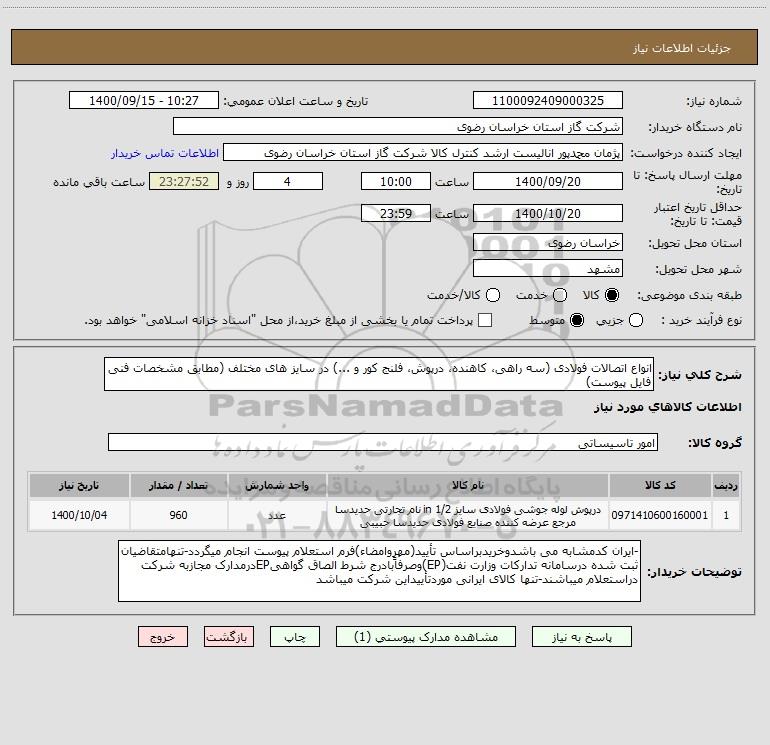
Task: Click the نام دستگاه خریدار label
Action: 695,128
